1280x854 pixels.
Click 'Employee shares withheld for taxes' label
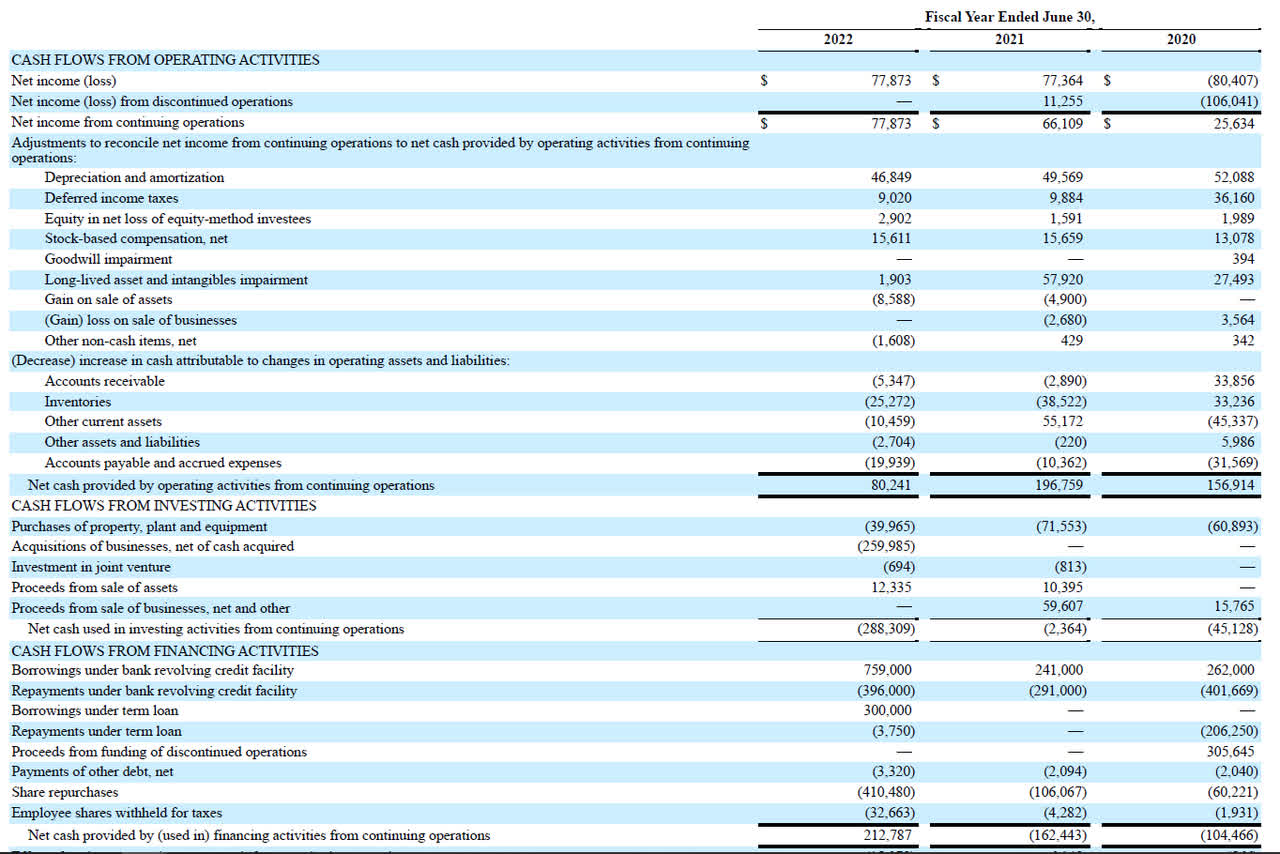(116, 812)
